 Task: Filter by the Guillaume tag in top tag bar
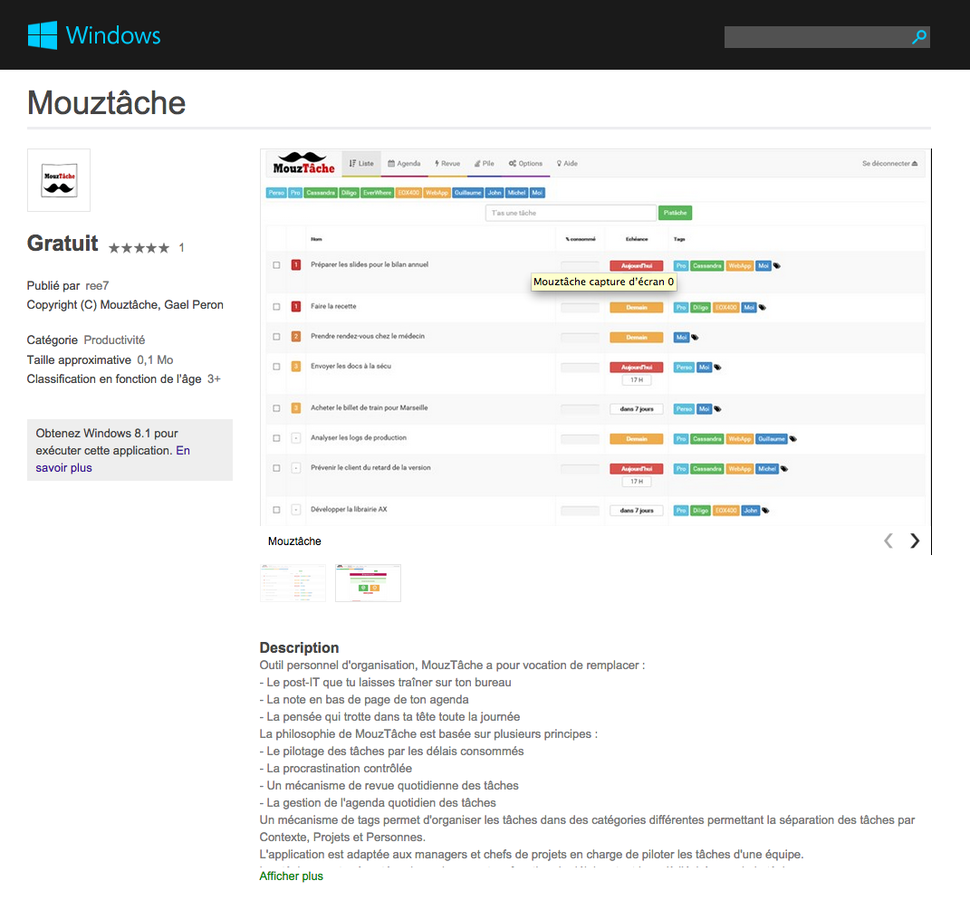[468, 192]
